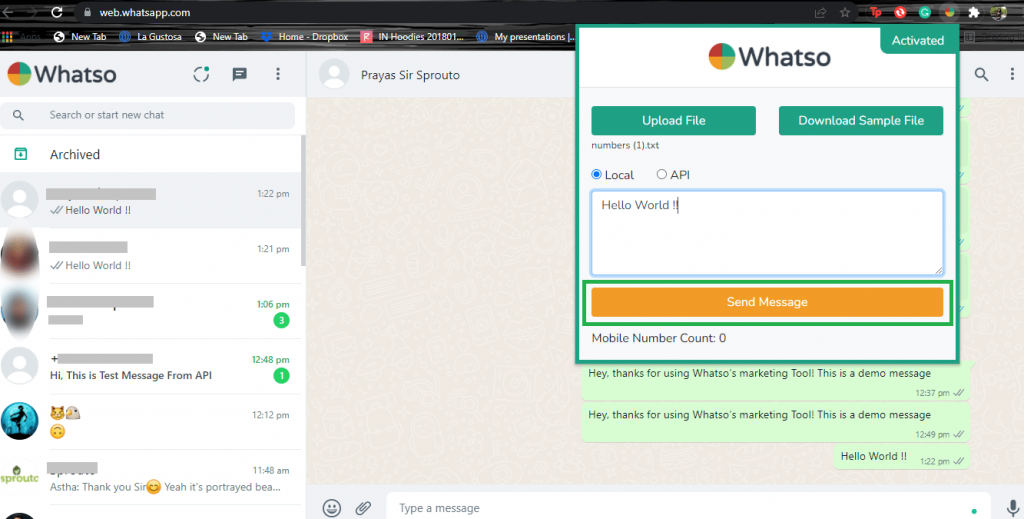The height and width of the screenshot is (519, 1024).
Task: Open the conversation three-dot menu
Action: pos(1012,74)
